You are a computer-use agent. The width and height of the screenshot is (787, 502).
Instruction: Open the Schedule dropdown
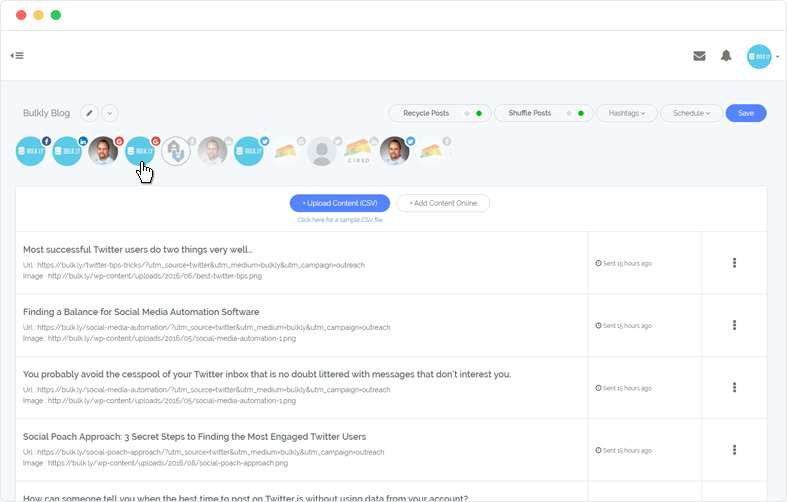coord(691,113)
